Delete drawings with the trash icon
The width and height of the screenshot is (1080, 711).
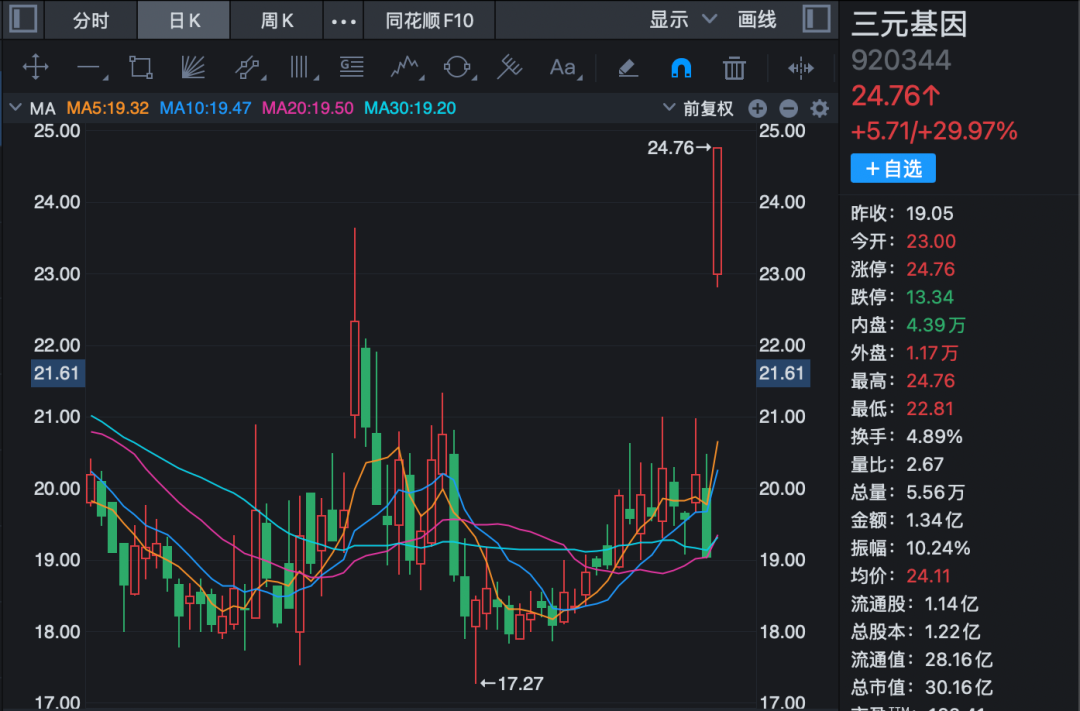coord(734,68)
